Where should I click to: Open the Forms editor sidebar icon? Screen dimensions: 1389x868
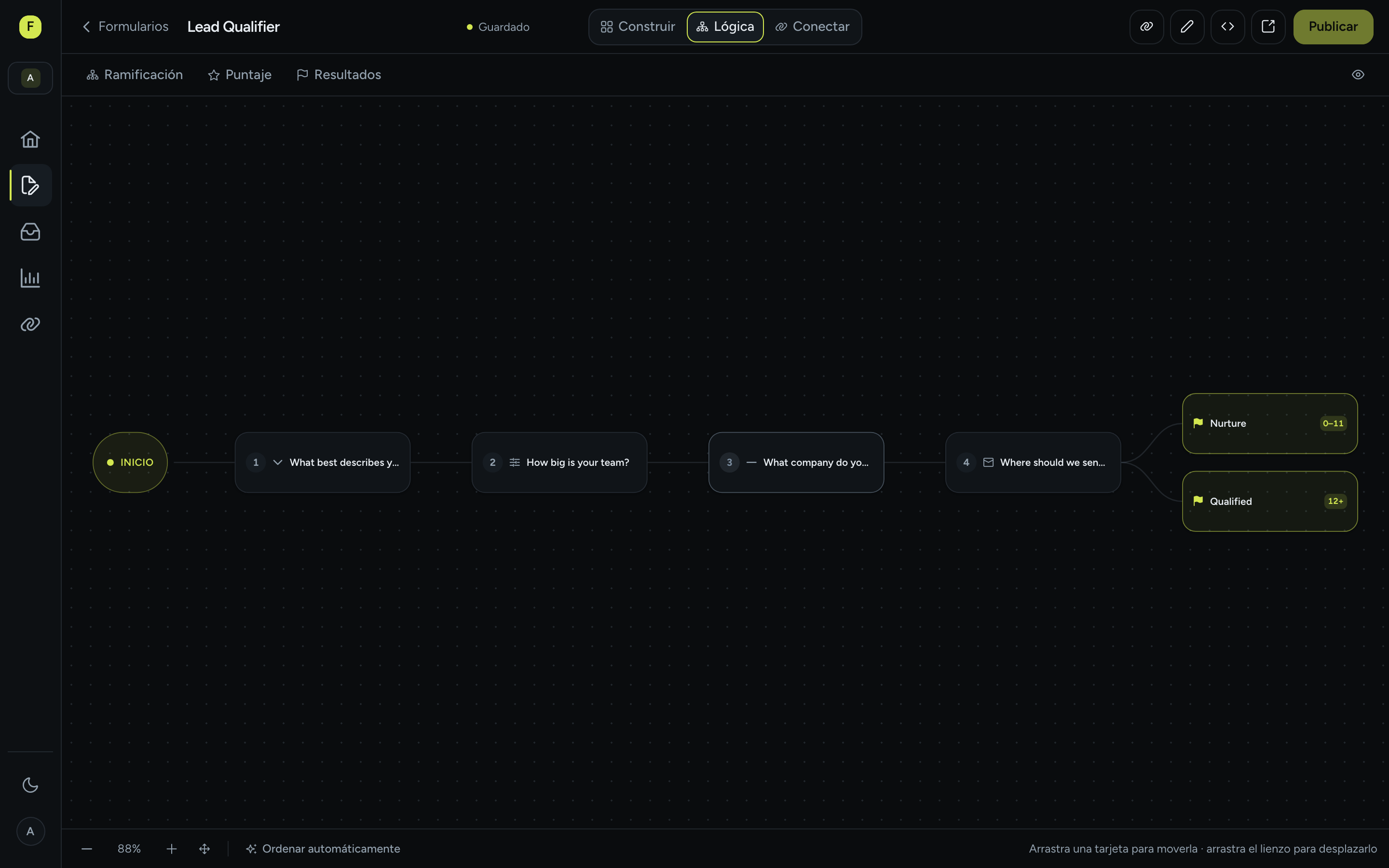(30, 186)
